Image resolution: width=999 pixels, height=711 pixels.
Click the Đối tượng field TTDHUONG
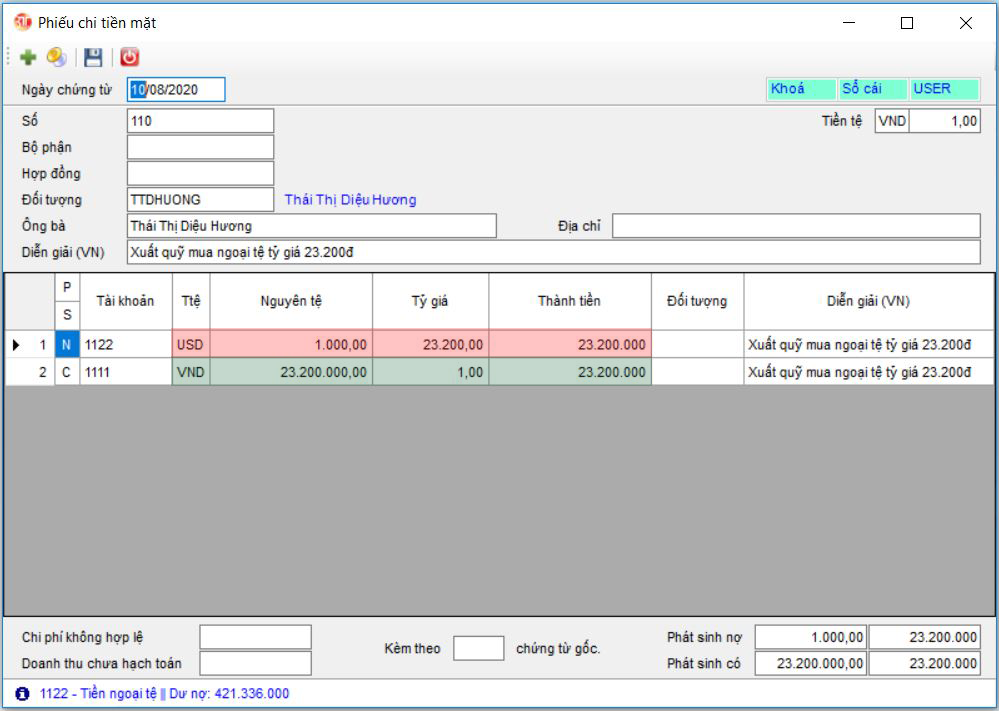pos(200,200)
